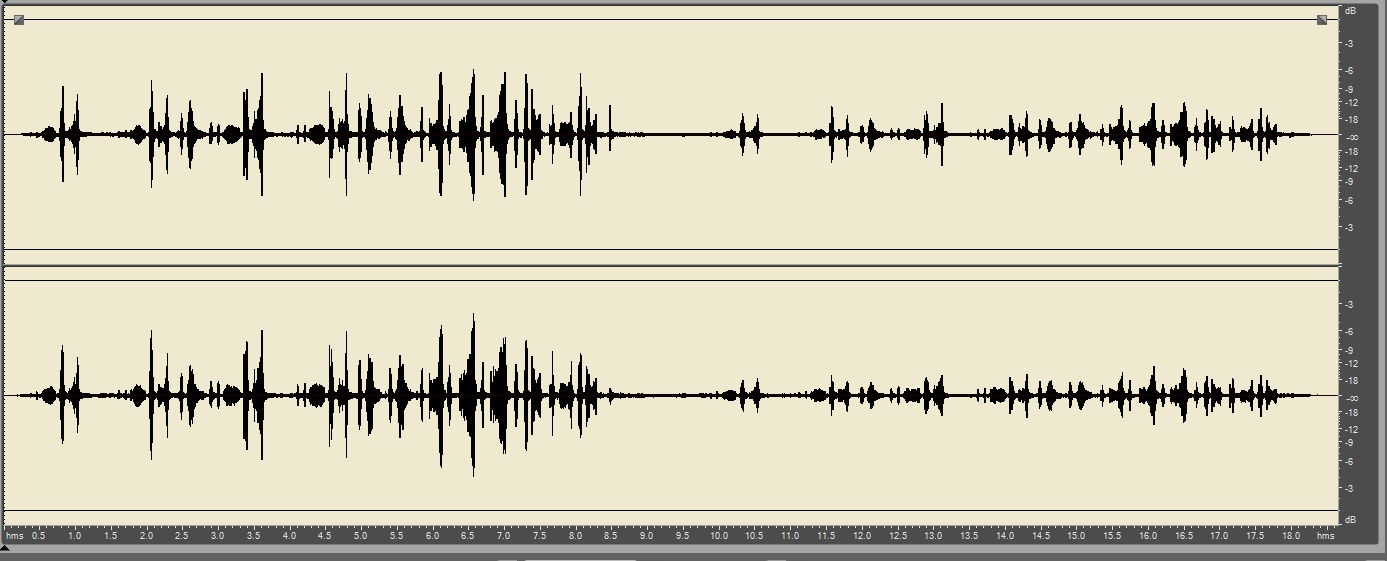Click the 13.0 mark on time ruler
Screen dimensions: 1387x561
coord(932,536)
